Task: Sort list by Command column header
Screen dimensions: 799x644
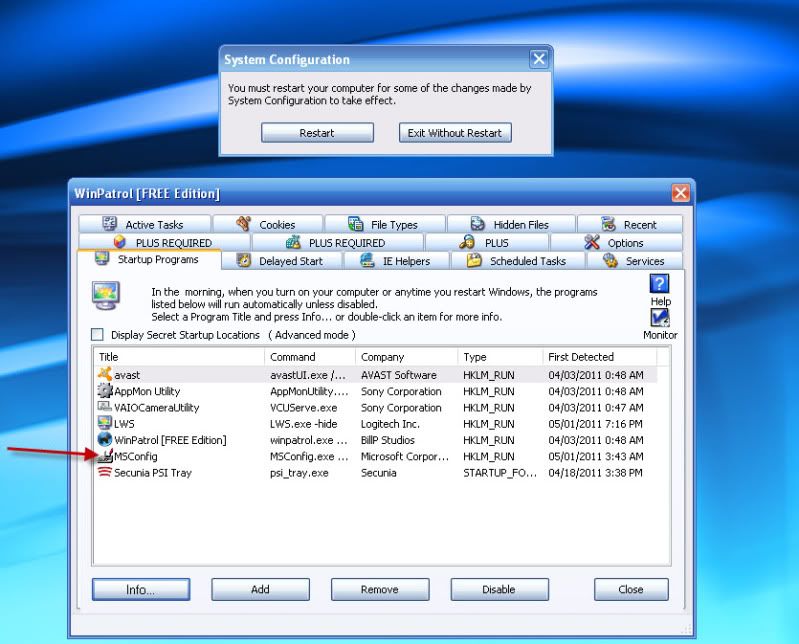Action: pos(310,357)
